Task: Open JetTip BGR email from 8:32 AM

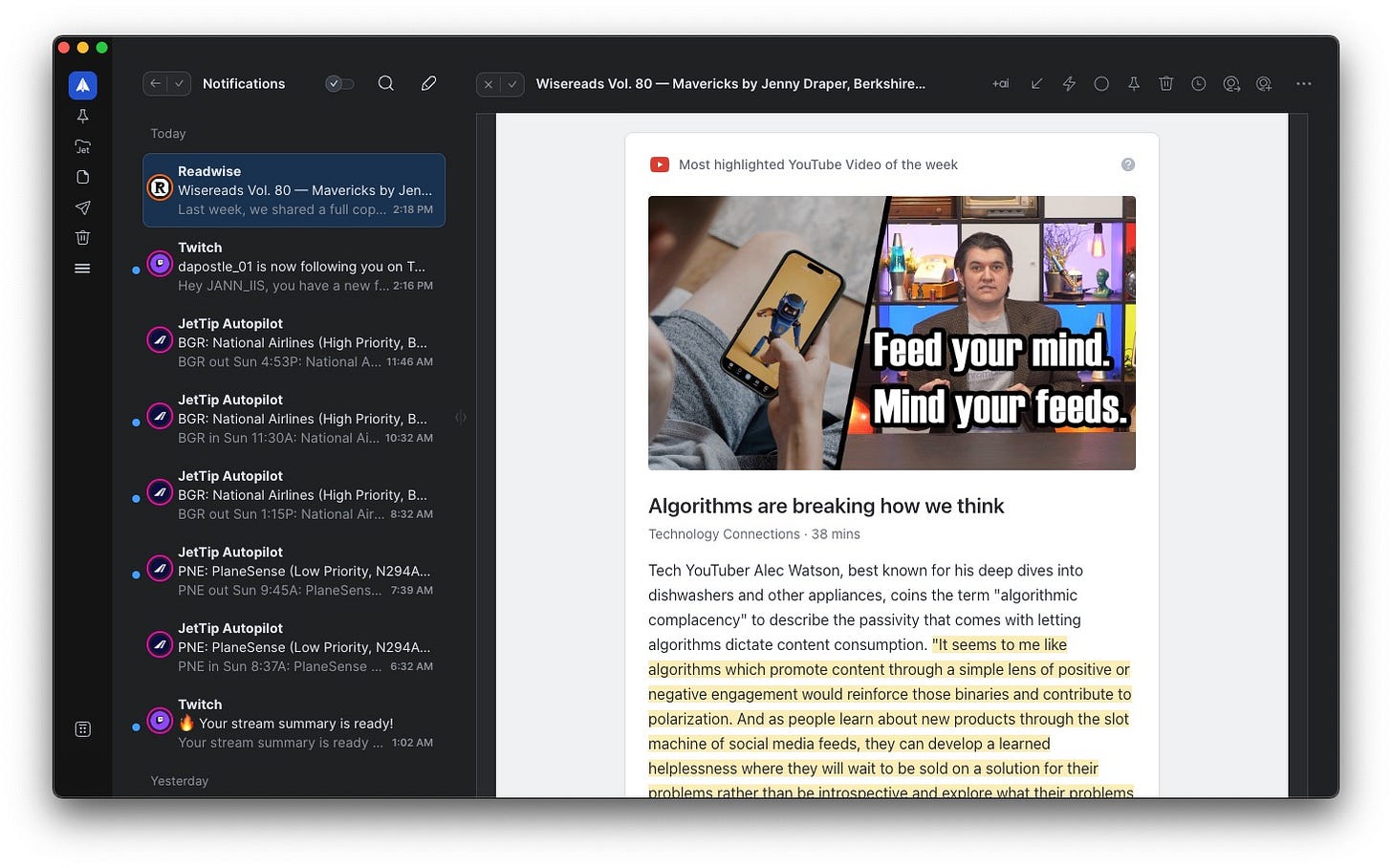Action: click(x=294, y=495)
